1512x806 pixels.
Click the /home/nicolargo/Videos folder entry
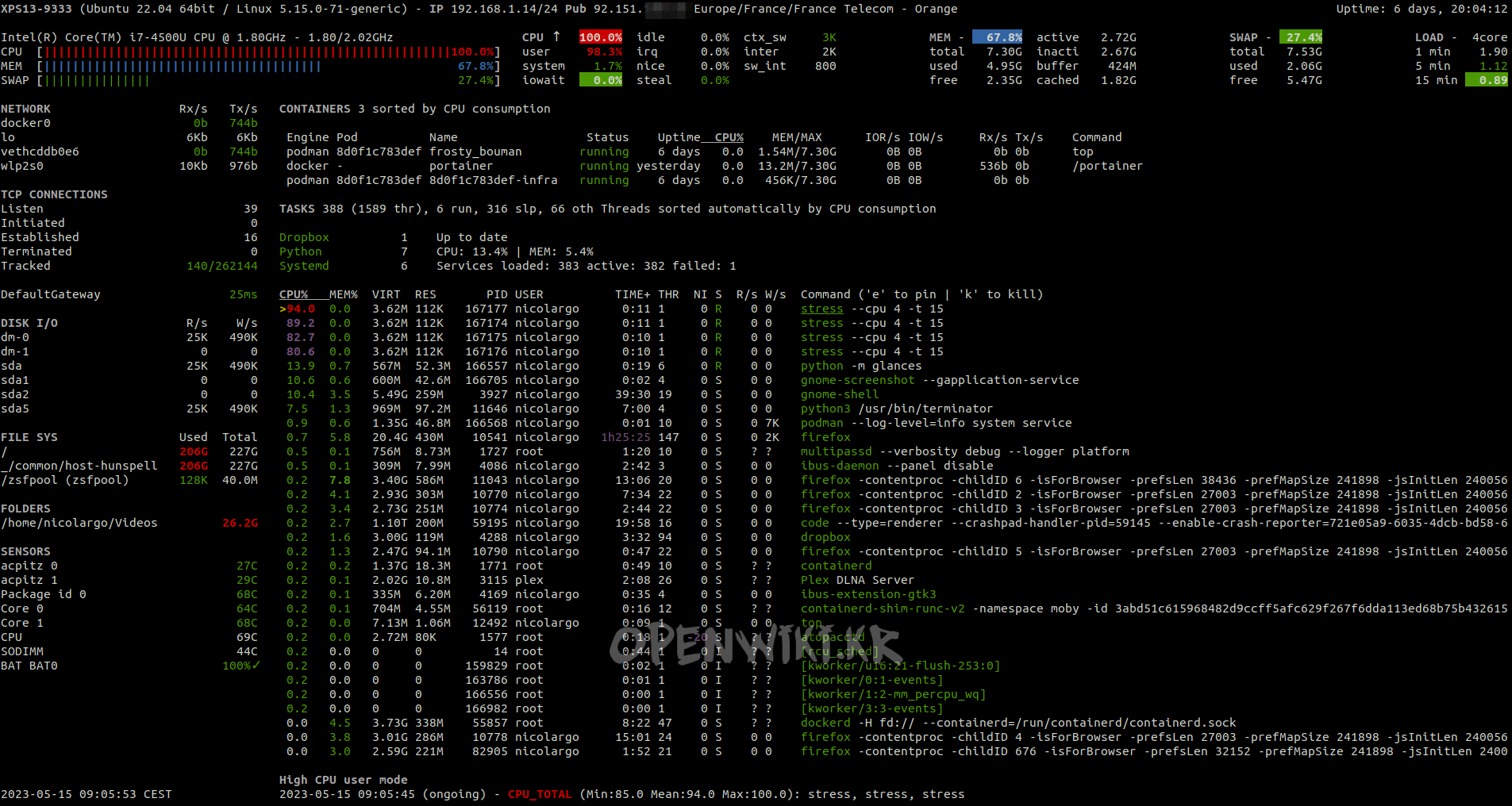coord(79,523)
